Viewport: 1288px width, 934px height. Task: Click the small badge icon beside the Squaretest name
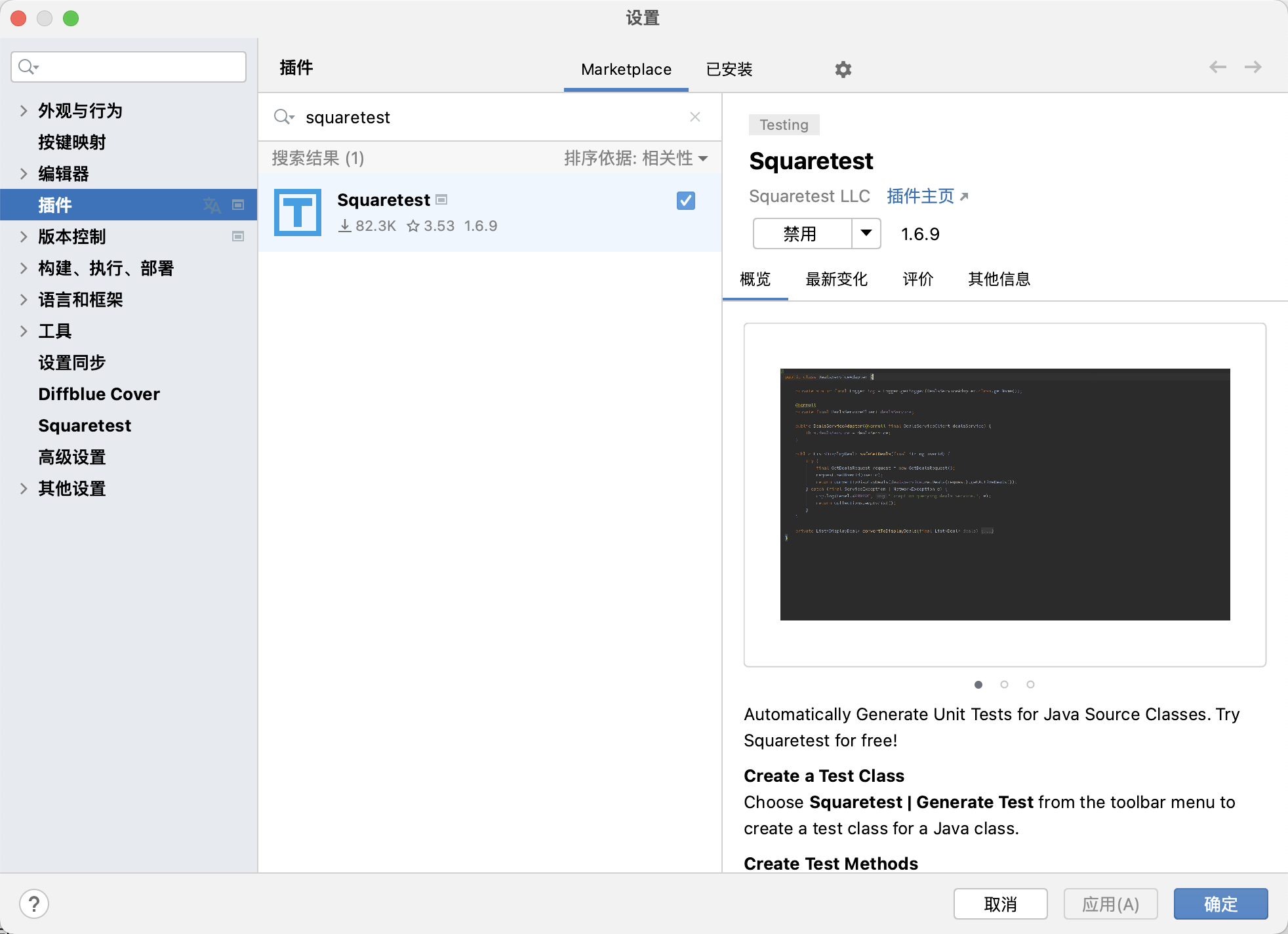442,199
